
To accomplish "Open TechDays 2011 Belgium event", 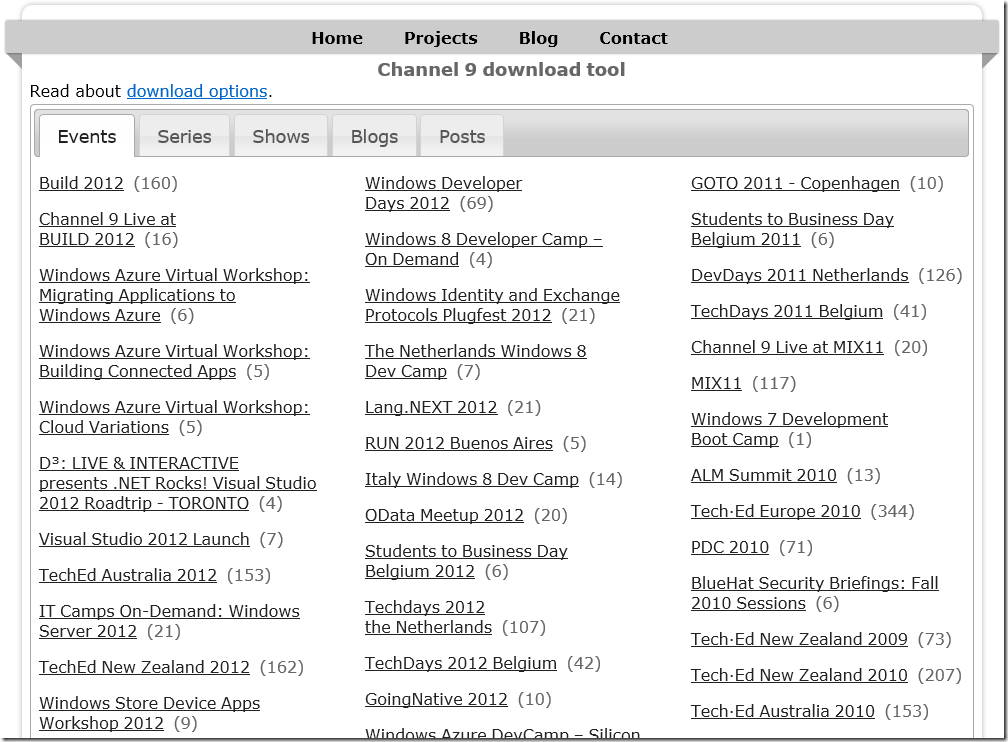I will coord(787,311).
